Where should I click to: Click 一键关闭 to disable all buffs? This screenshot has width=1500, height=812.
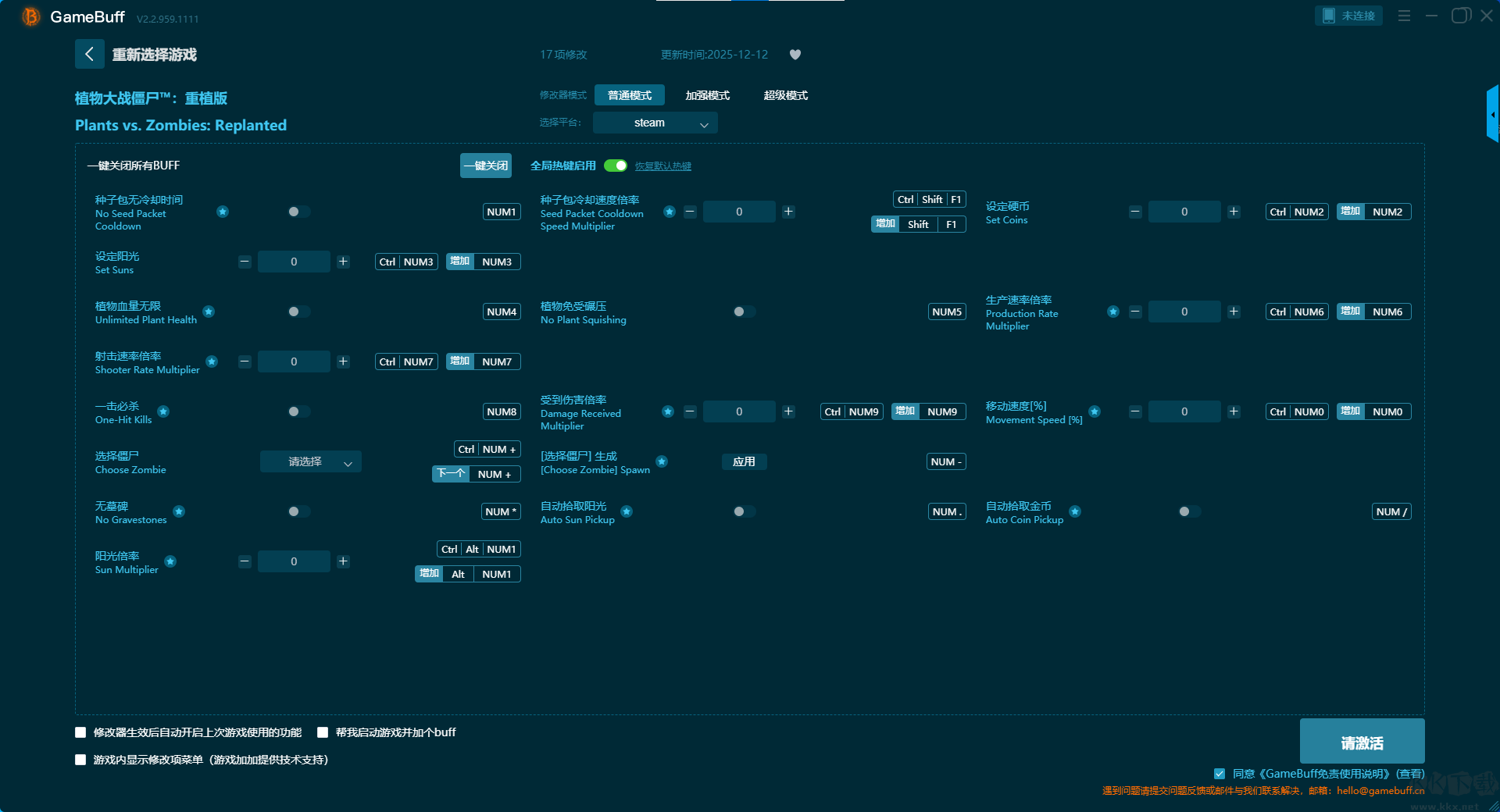pyautogui.click(x=486, y=166)
